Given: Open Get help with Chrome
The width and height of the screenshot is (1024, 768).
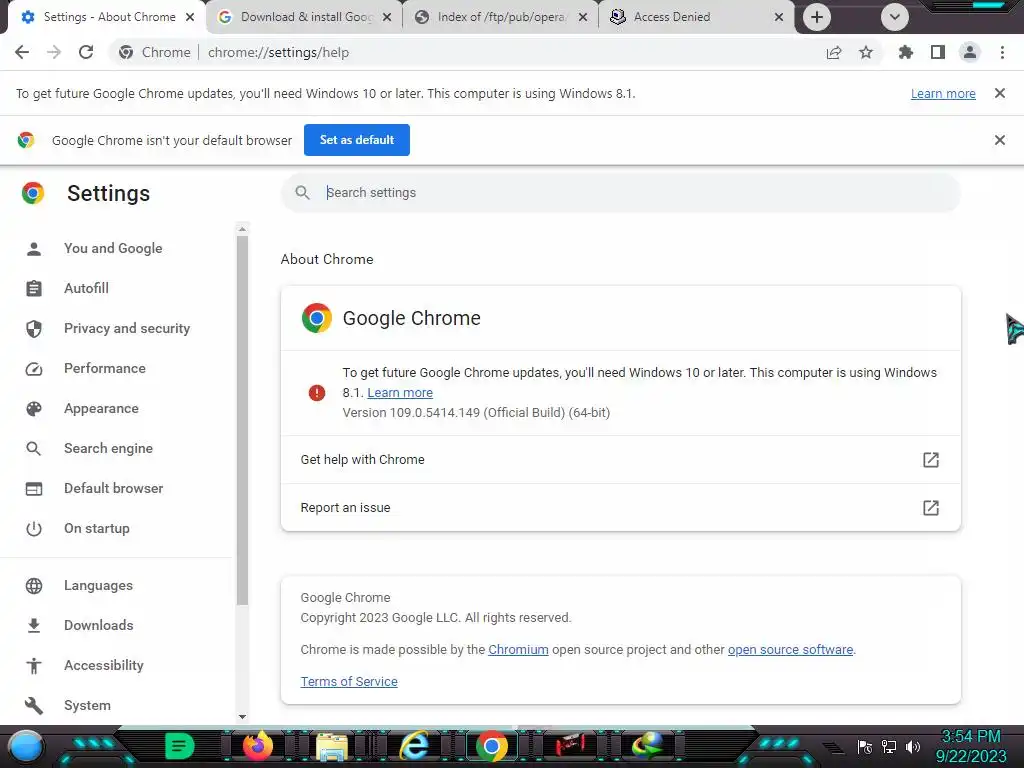Looking at the screenshot, I should (620, 460).
